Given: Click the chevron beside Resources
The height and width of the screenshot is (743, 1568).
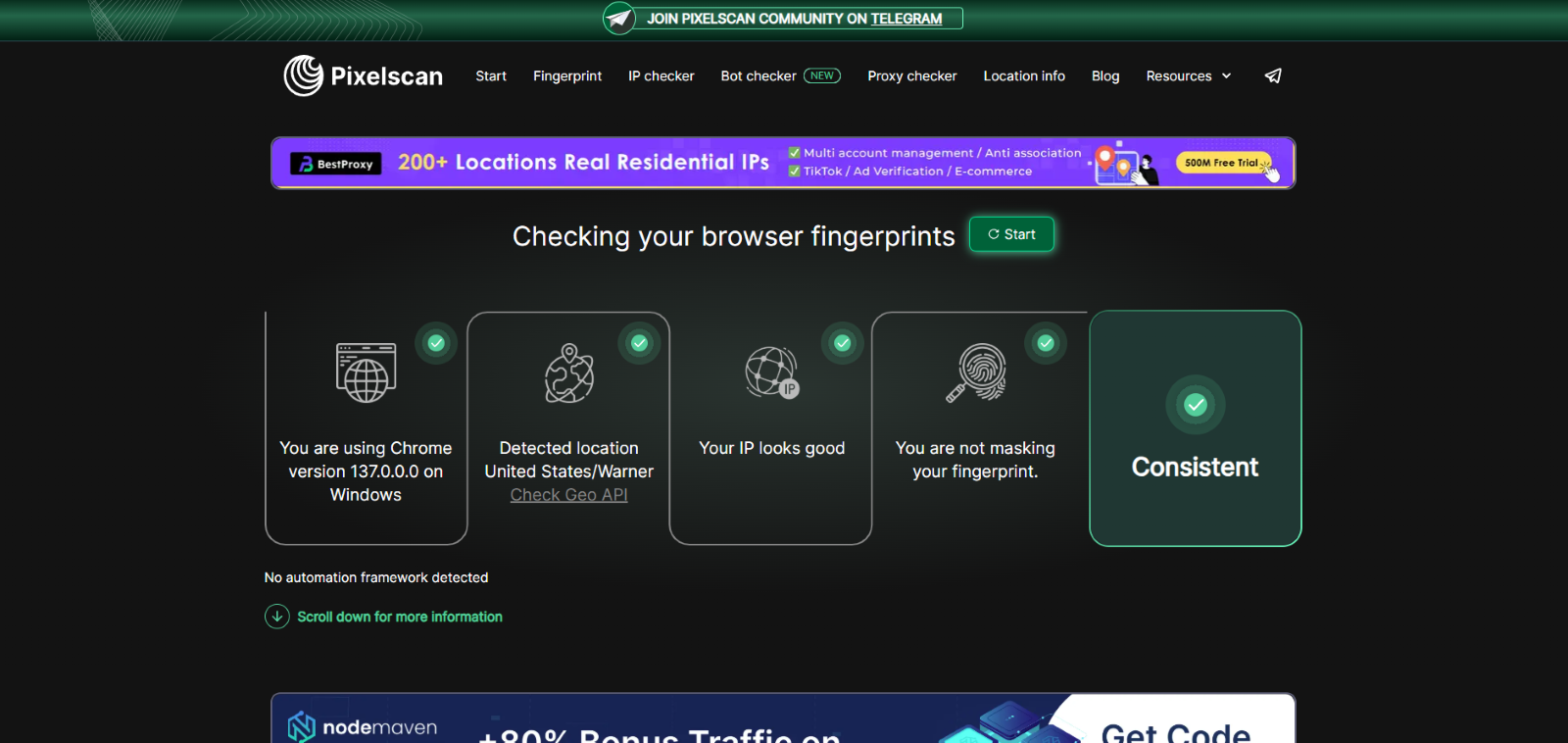Looking at the screenshot, I should (x=1226, y=75).
